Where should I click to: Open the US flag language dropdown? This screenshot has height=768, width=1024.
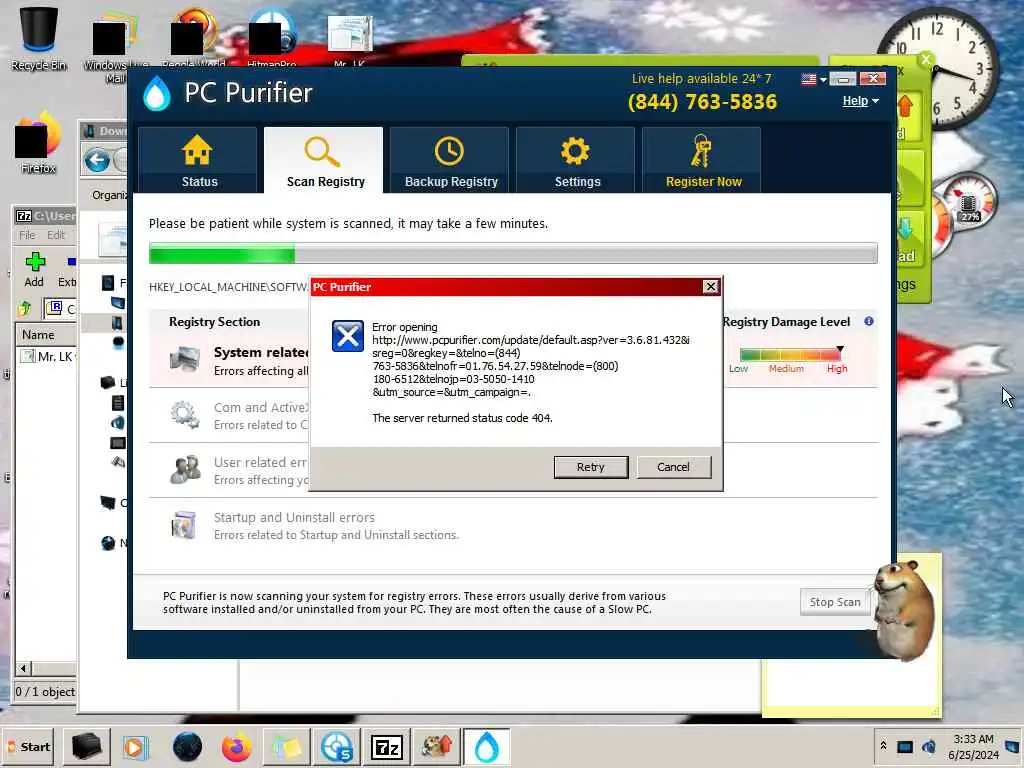[x=814, y=79]
